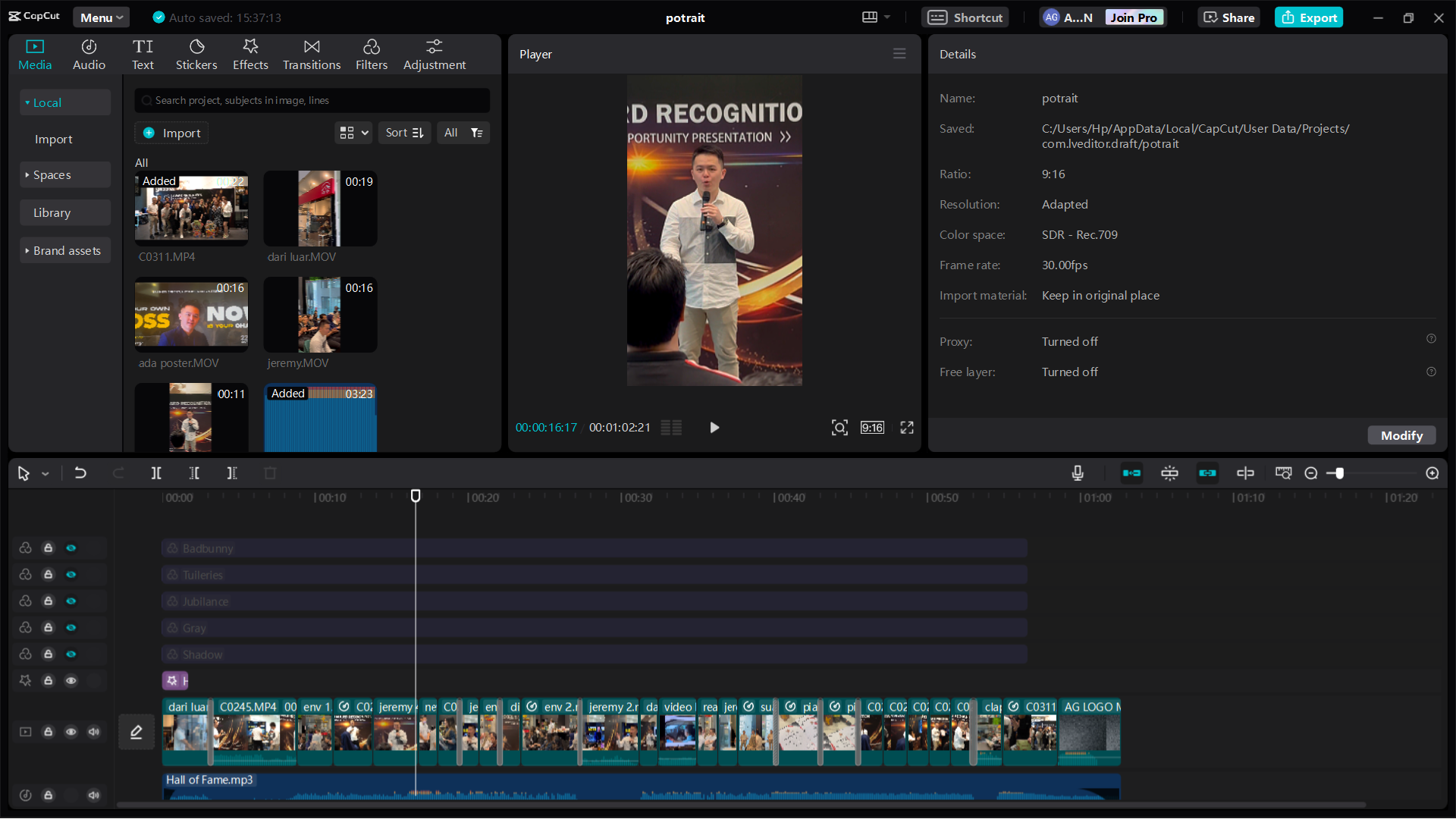Expand the Spaces section in sidebar
Screen dimensions: 1456x819
(52, 175)
